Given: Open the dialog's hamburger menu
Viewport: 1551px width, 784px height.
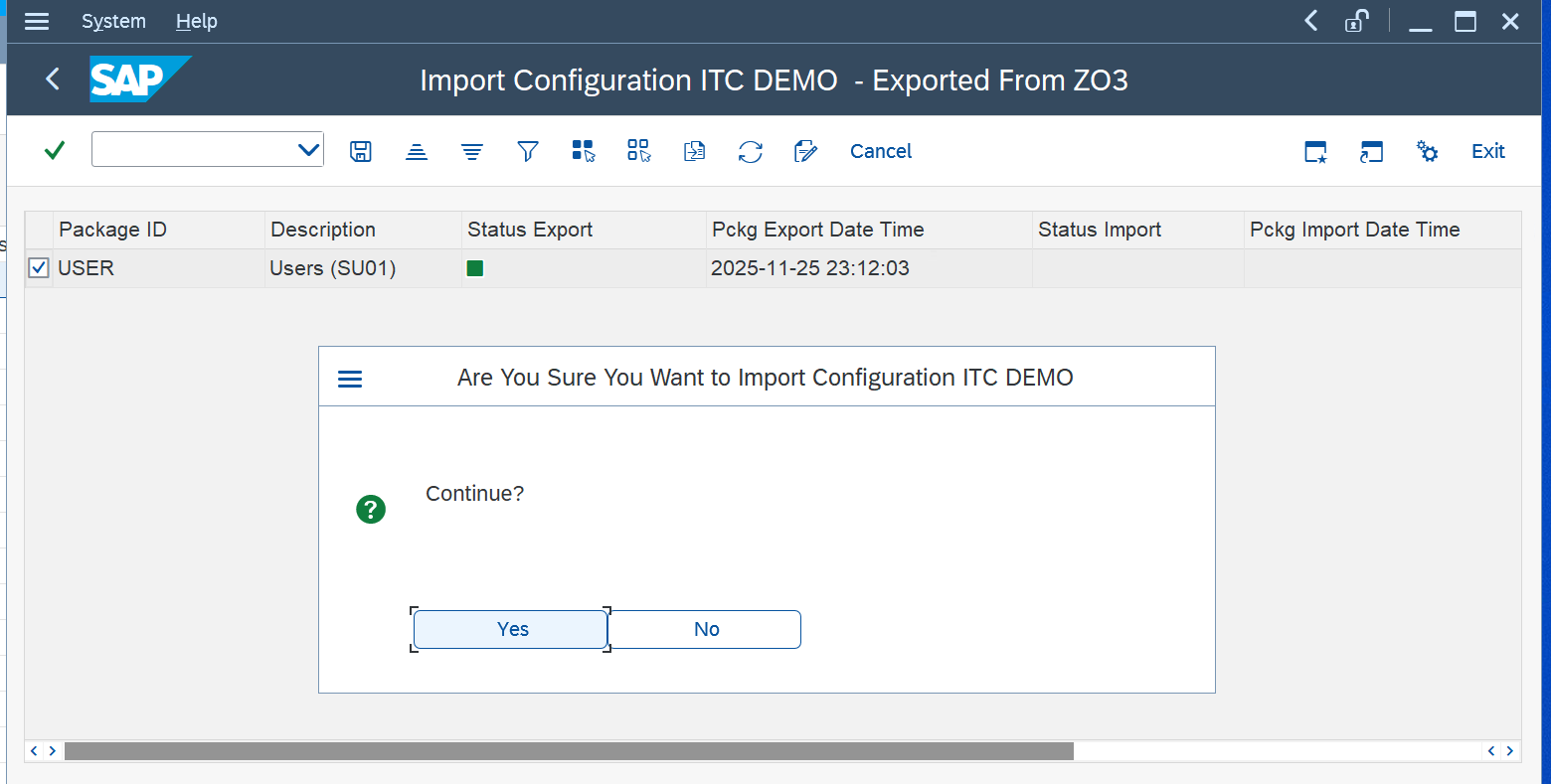Looking at the screenshot, I should (x=350, y=379).
